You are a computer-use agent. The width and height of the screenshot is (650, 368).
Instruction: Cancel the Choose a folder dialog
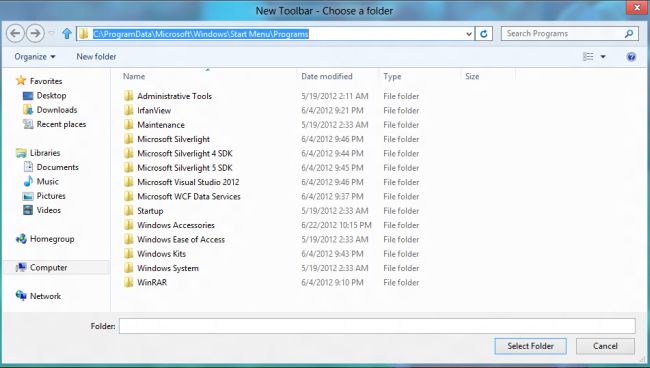pyautogui.click(x=605, y=346)
